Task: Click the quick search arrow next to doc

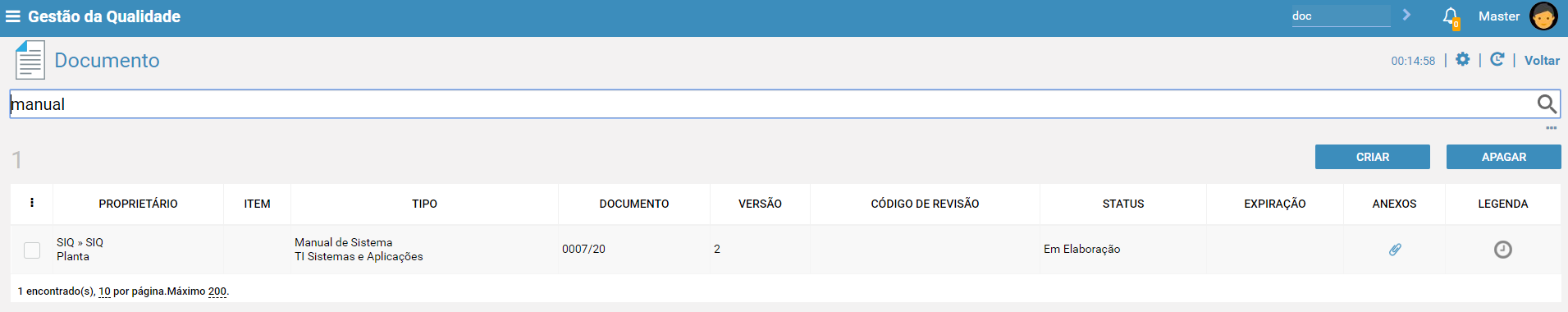Action: [1406, 15]
